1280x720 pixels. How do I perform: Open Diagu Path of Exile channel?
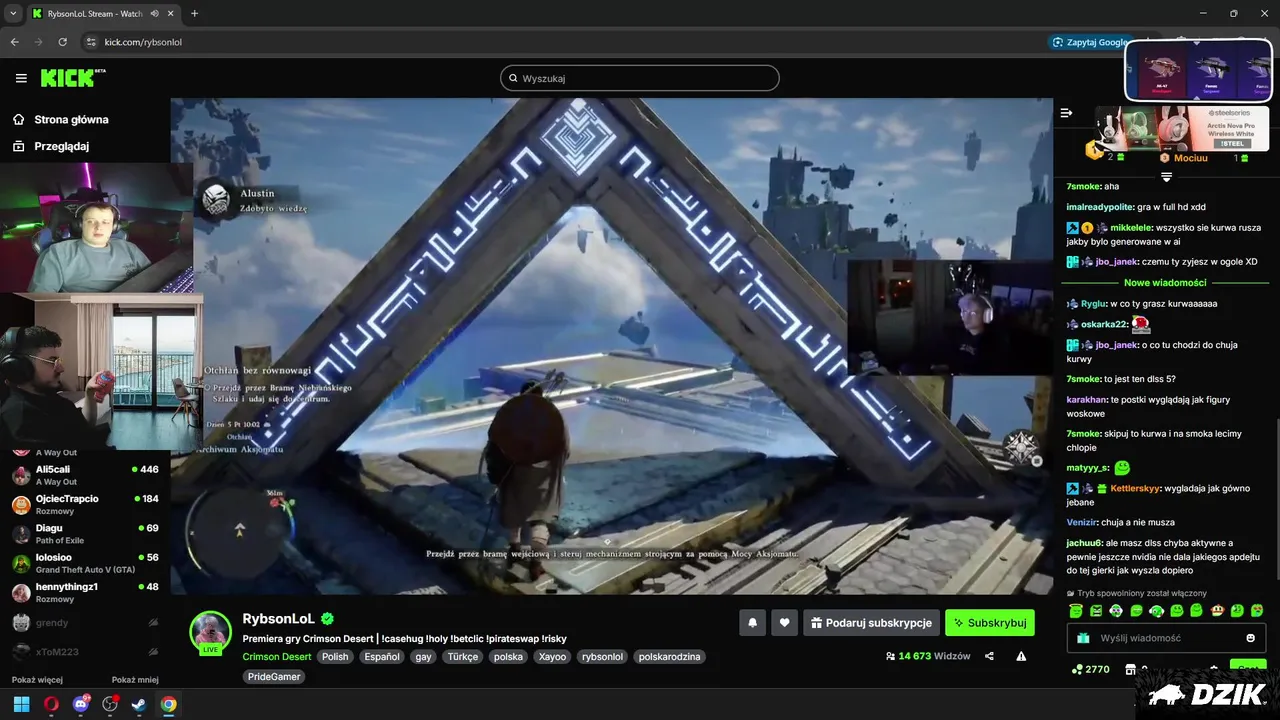[85, 534]
